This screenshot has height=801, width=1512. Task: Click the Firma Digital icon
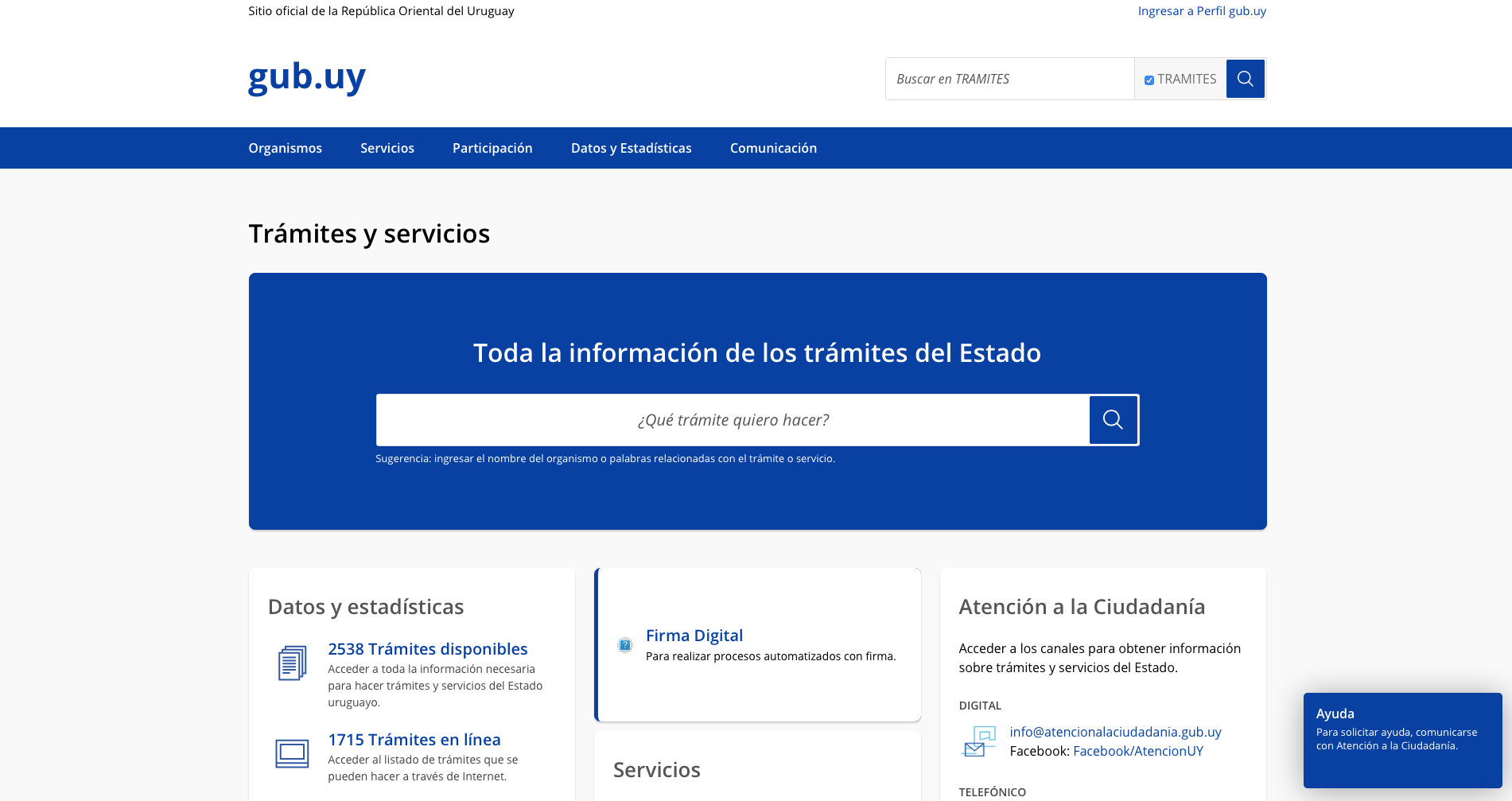pos(625,645)
